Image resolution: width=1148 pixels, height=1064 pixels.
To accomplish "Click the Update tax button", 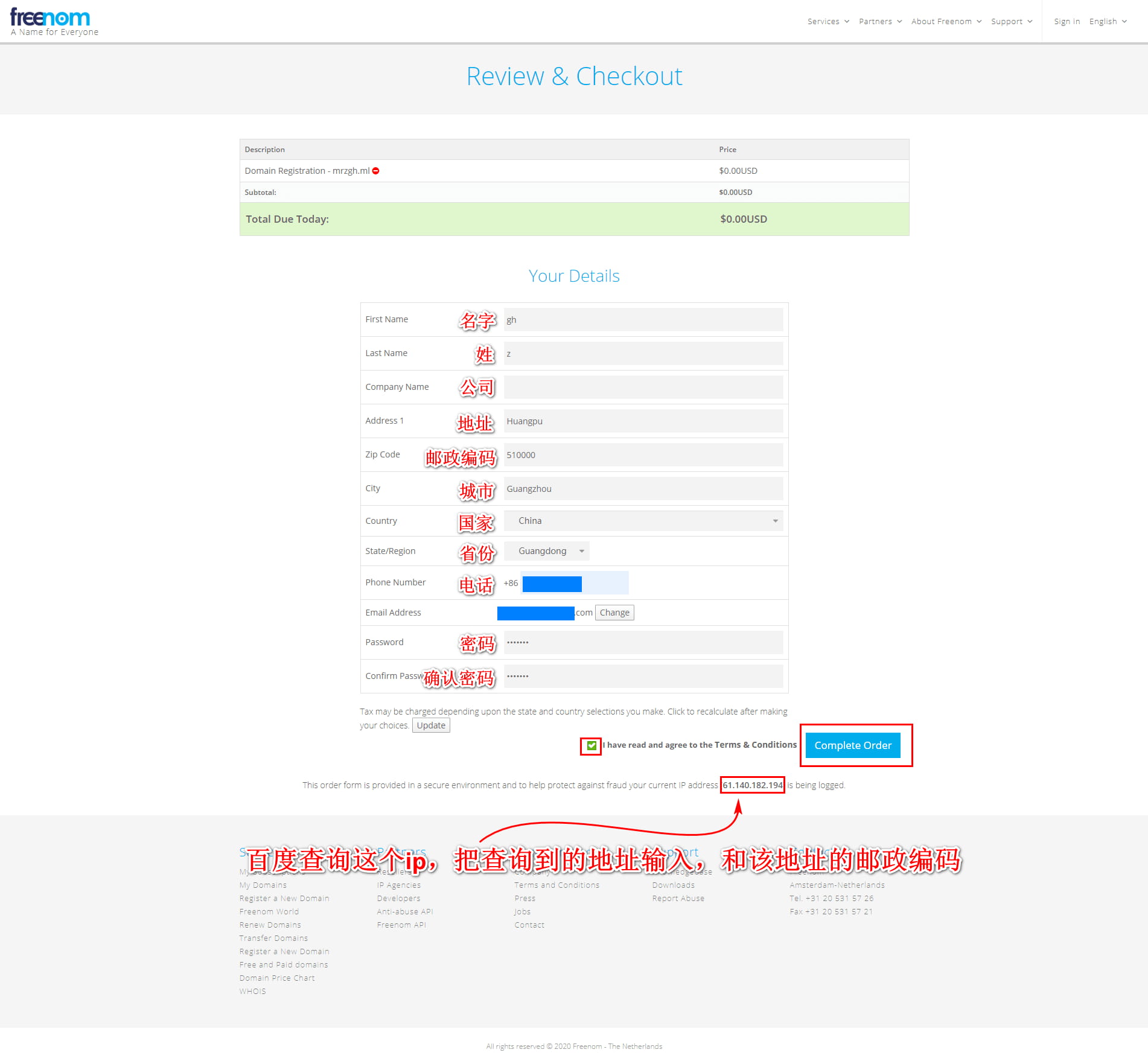I will tap(431, 725).
